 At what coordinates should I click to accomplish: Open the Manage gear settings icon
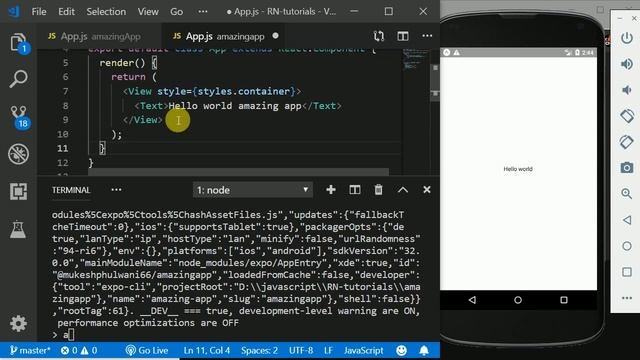click(x=18, y=323)
